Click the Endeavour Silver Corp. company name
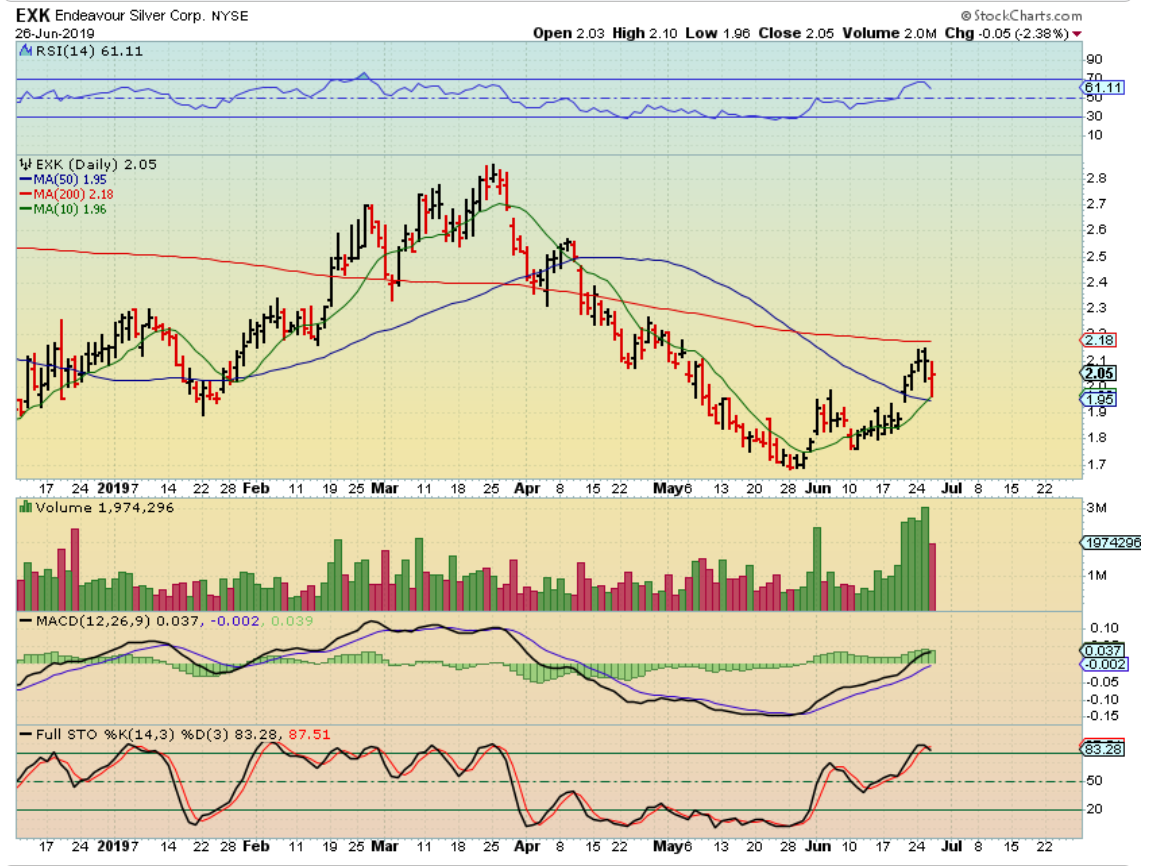The height and width of the screenshot is (866, 1150). pos(131,16)
